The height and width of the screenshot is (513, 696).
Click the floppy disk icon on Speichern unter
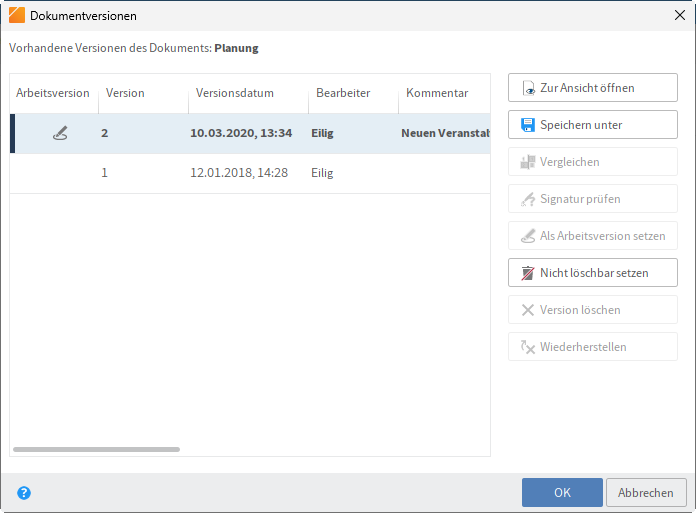tap(528, 125)
